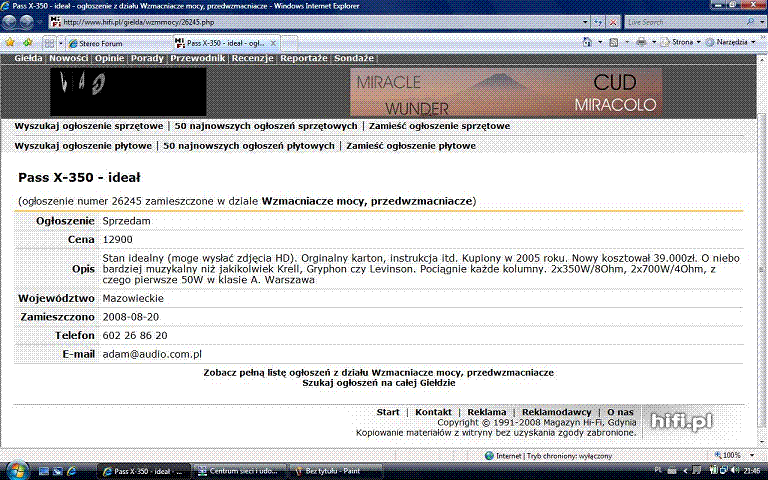Viewport: 768px width, 480px height.
Task: Open the Porady site menu item
Action: [147, 58]
